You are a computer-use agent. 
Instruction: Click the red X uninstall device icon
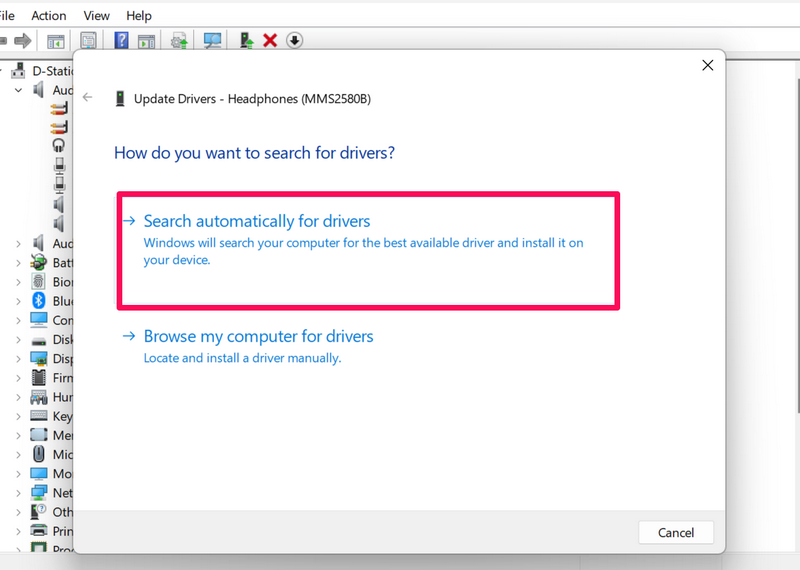[x=269, y=41]
